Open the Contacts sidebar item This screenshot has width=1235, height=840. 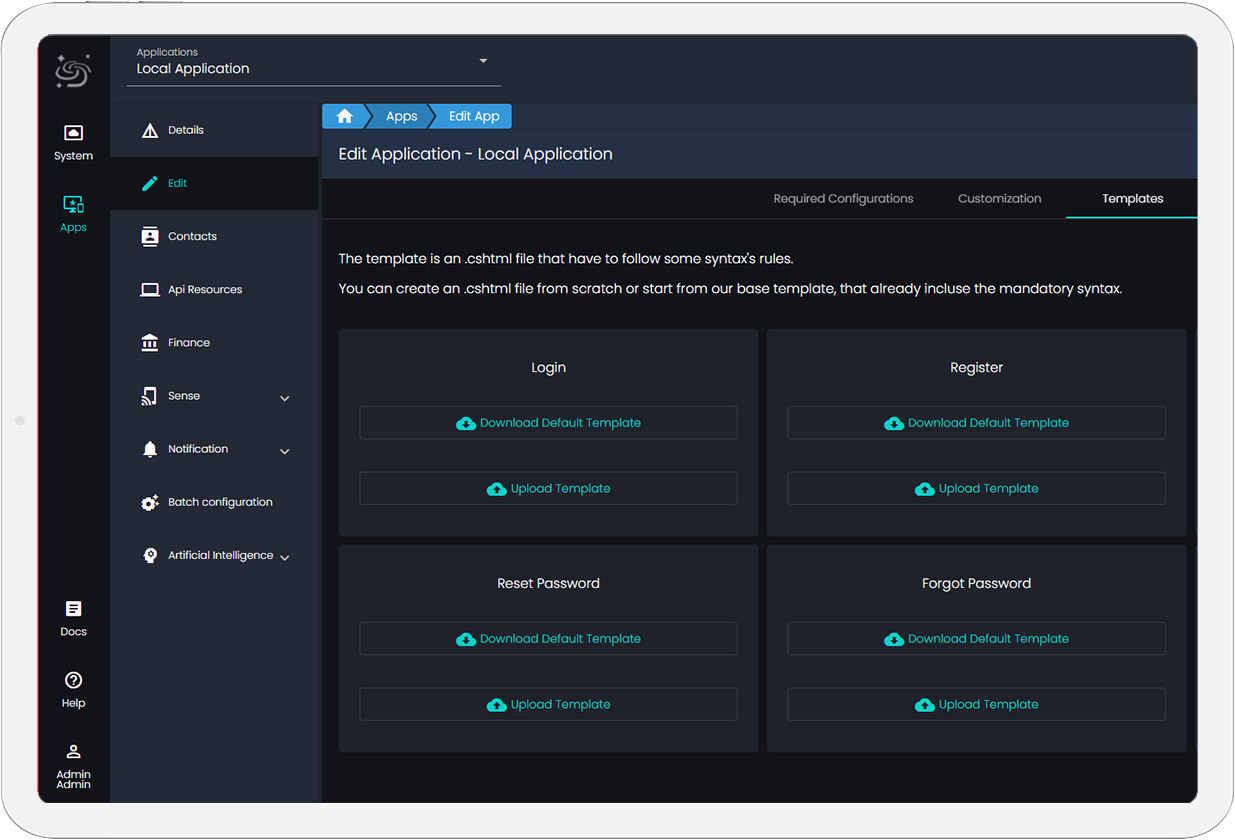click(x=192, y=237)
